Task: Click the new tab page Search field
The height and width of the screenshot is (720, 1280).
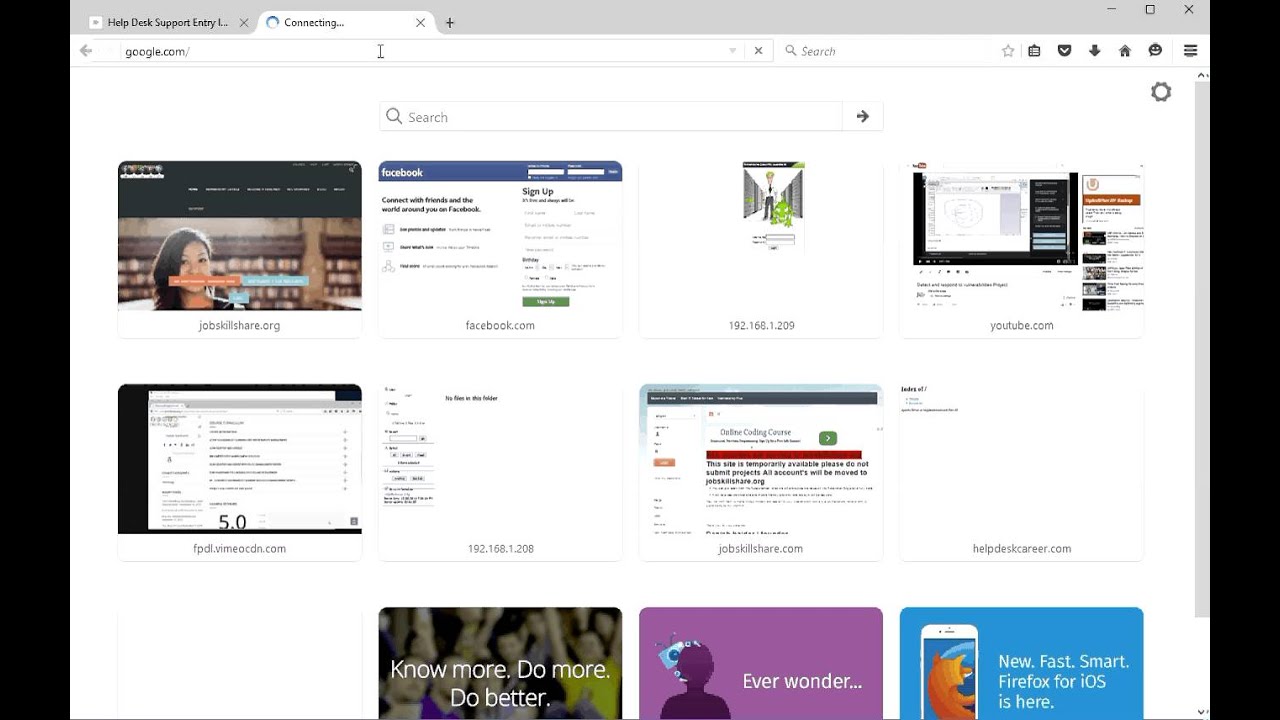Action: [x=611, y=117]
